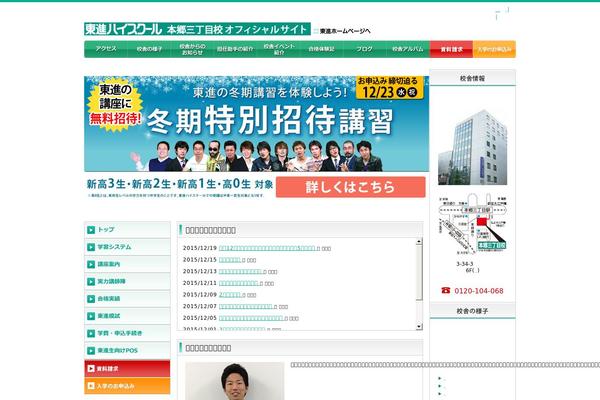Click the 東進ホームページへ link
This screenshot has height=400, width=600.
click(345, 31)
